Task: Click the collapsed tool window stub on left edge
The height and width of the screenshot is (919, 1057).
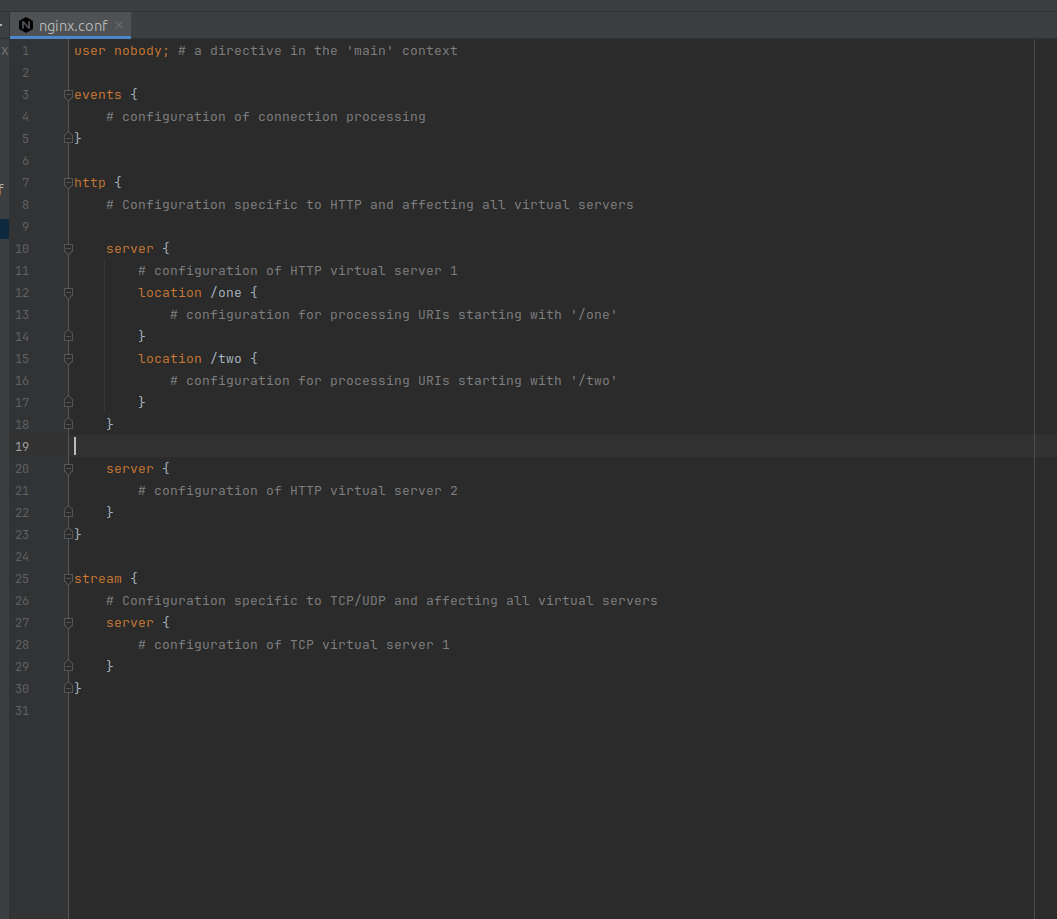Action: coord(4,187)
